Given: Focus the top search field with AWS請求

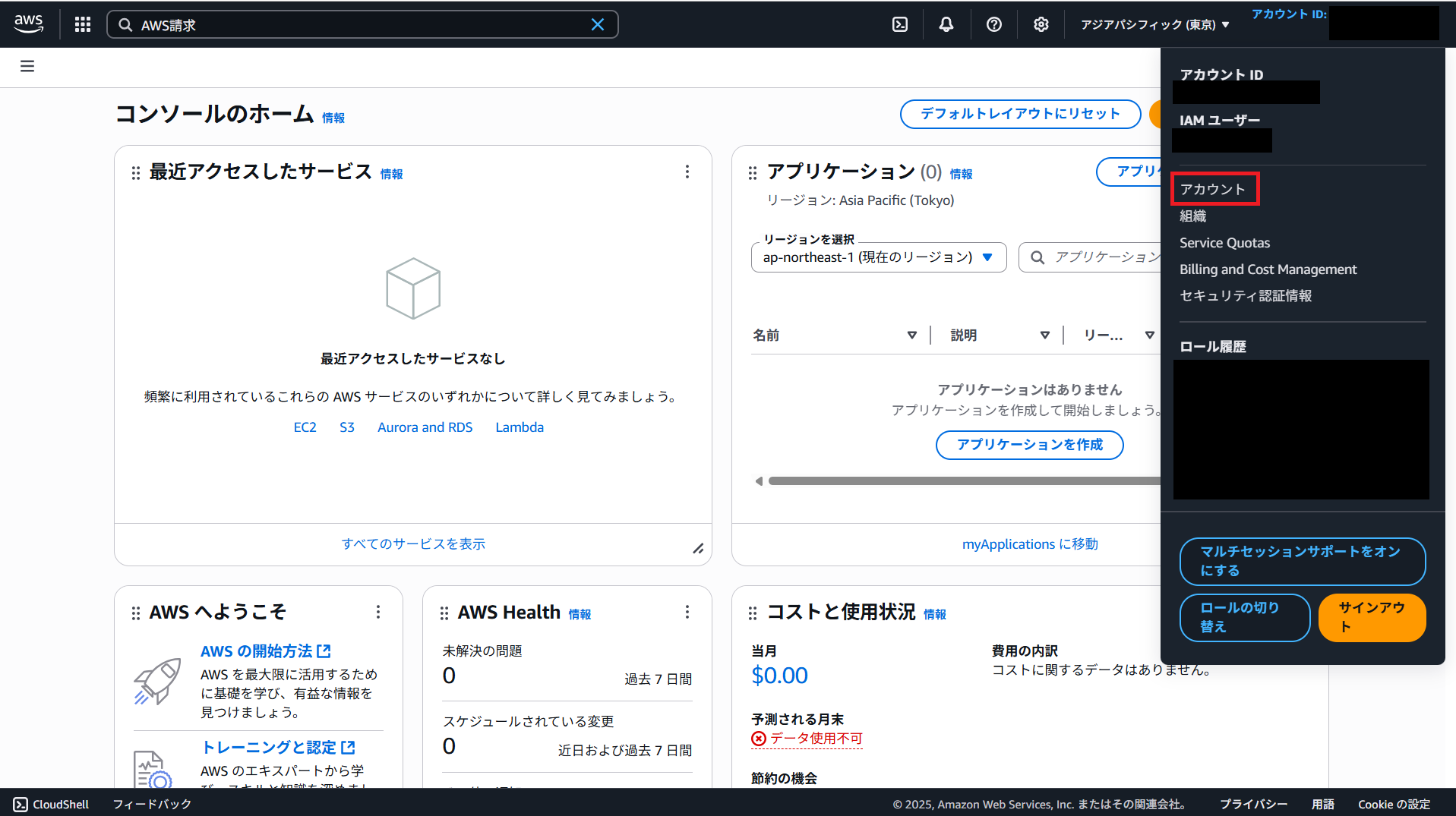Looking at the screenshot, I should (362, 25).
